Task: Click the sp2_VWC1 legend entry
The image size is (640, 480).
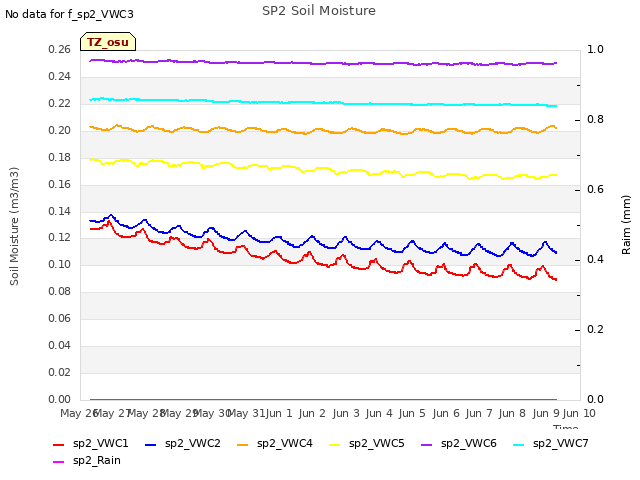Action: point(91,443)
